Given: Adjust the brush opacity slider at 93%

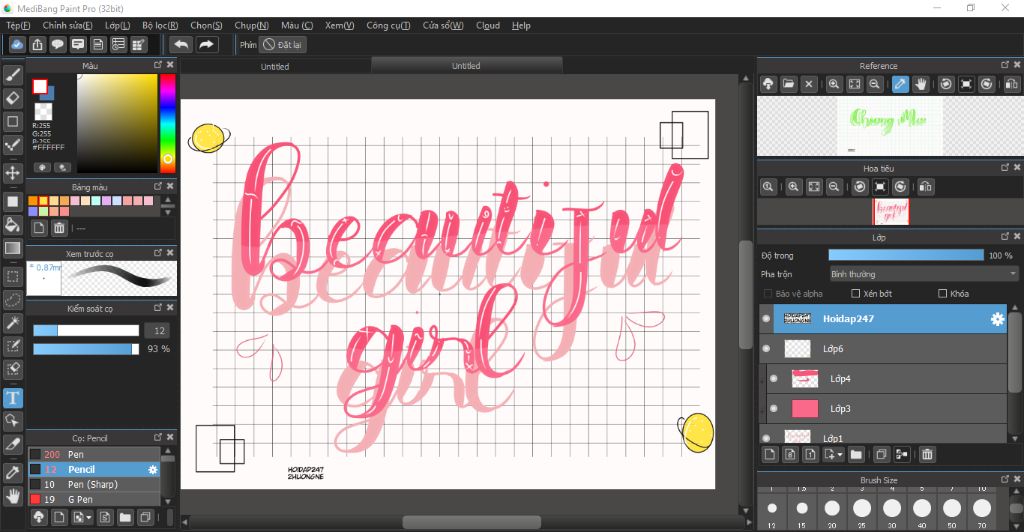Looking at the screenshot, I should pos(86,349).
